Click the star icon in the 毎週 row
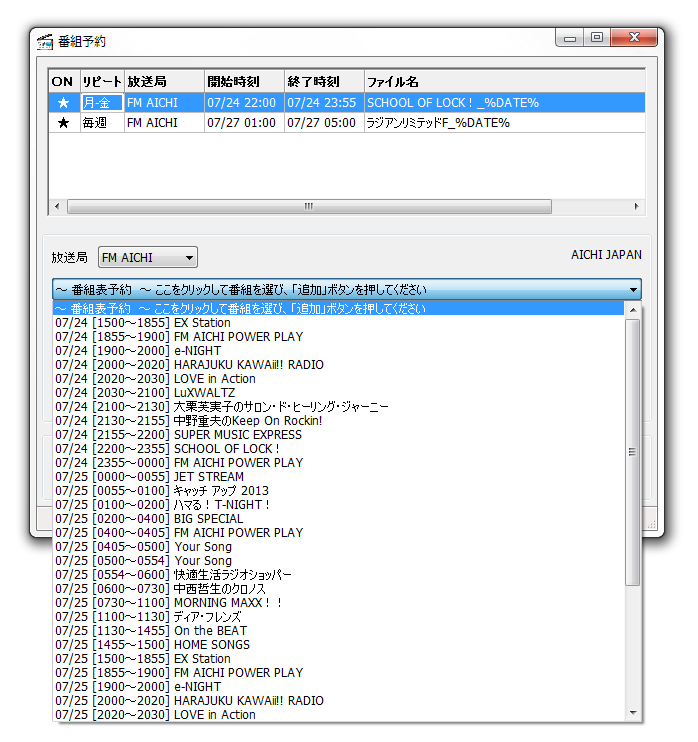The height and width of the screenshot is (742, 698). pyautogui.click(x=63, y=123)
